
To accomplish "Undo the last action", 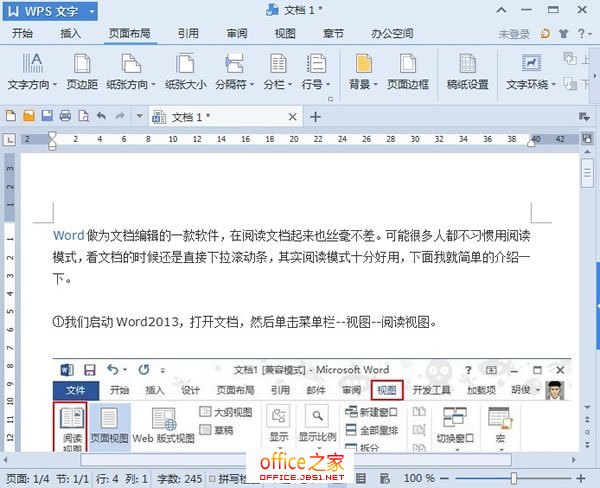I will (x=101, y=116).
